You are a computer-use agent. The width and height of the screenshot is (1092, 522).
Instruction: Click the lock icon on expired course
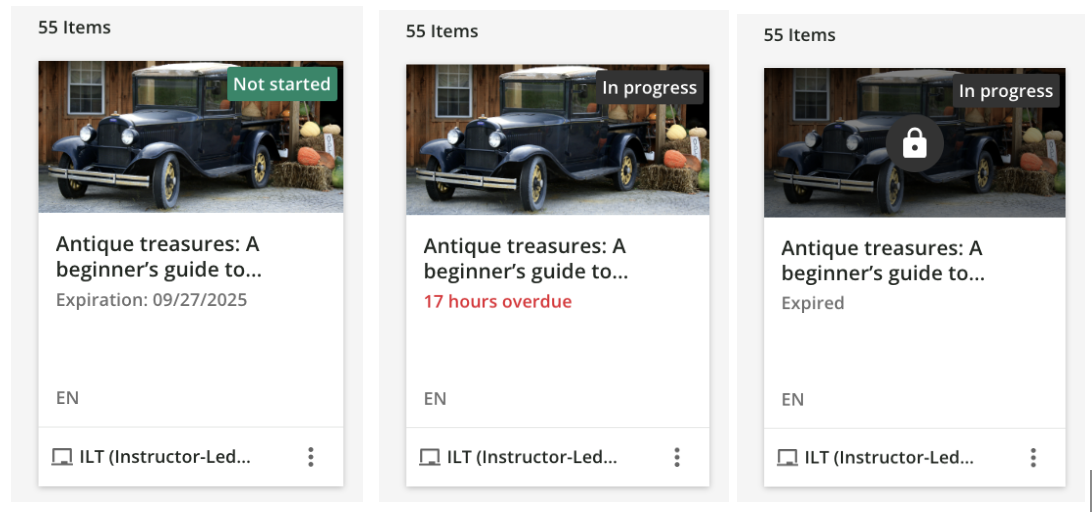coord(915,145)
